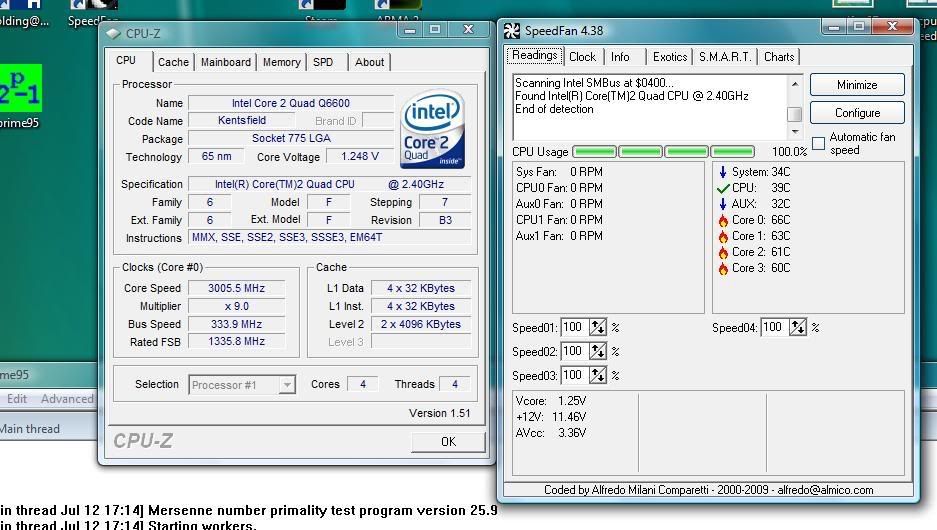
Task: Click the Vcore 1.25V reading in SpeedFan
Action: [x=550, y=400]
